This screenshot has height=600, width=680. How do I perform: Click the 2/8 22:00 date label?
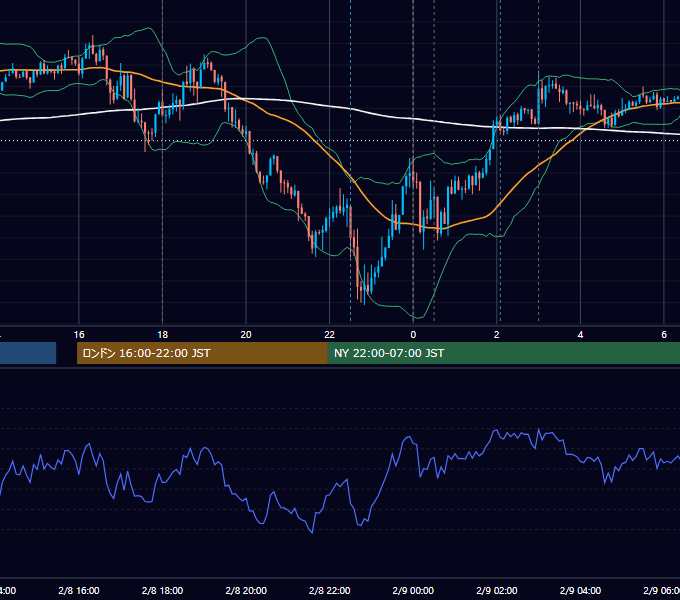pos(330,590)
